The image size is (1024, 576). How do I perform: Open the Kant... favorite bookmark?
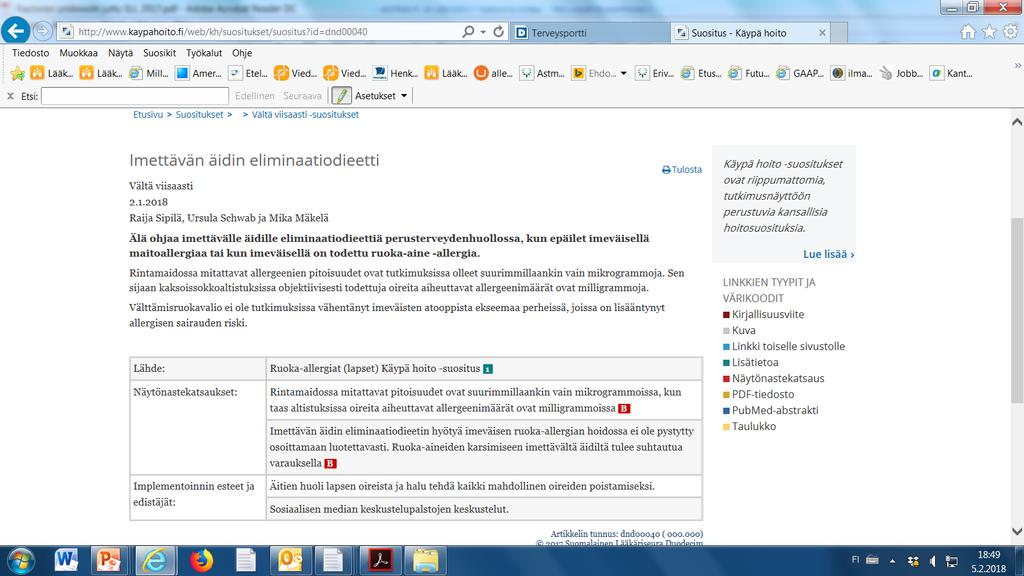pyautogui.click(x=952, y=73)
